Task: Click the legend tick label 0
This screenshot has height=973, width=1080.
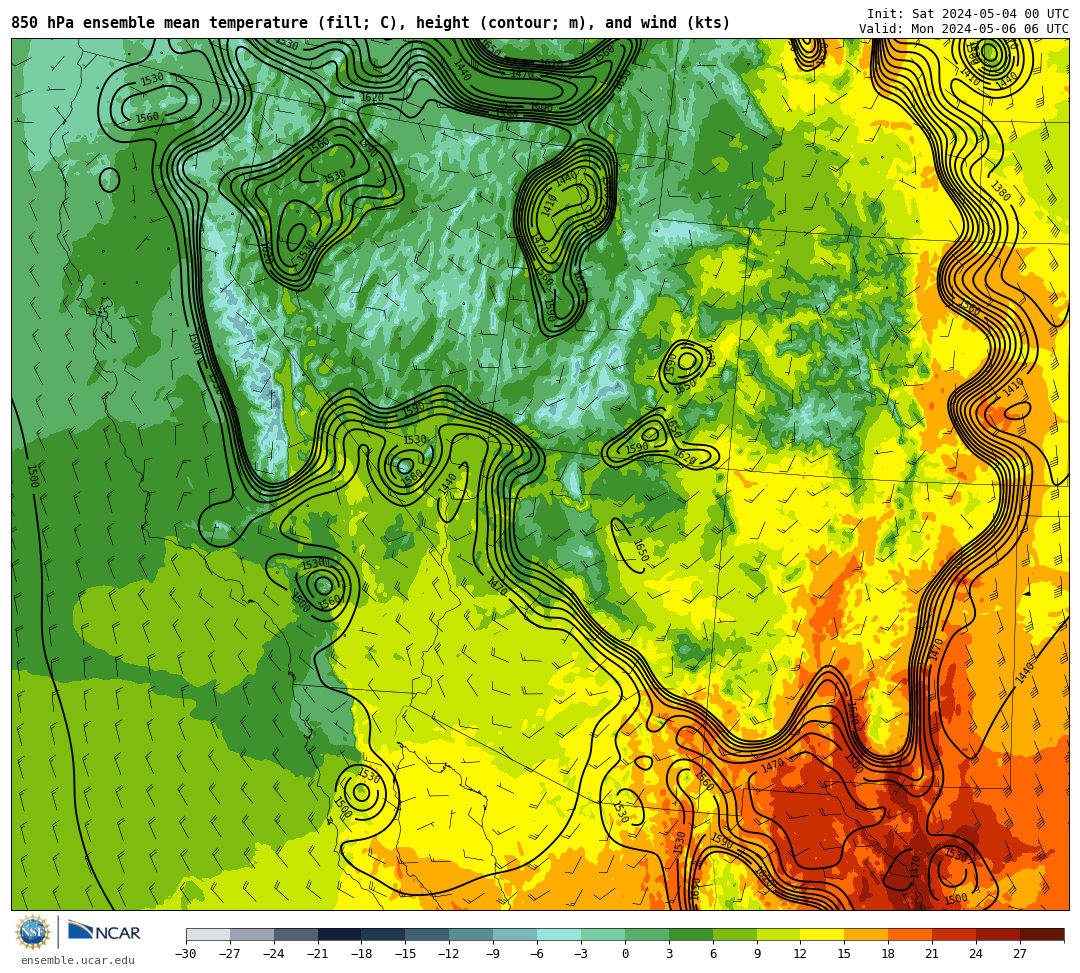Action: (625, 954)
